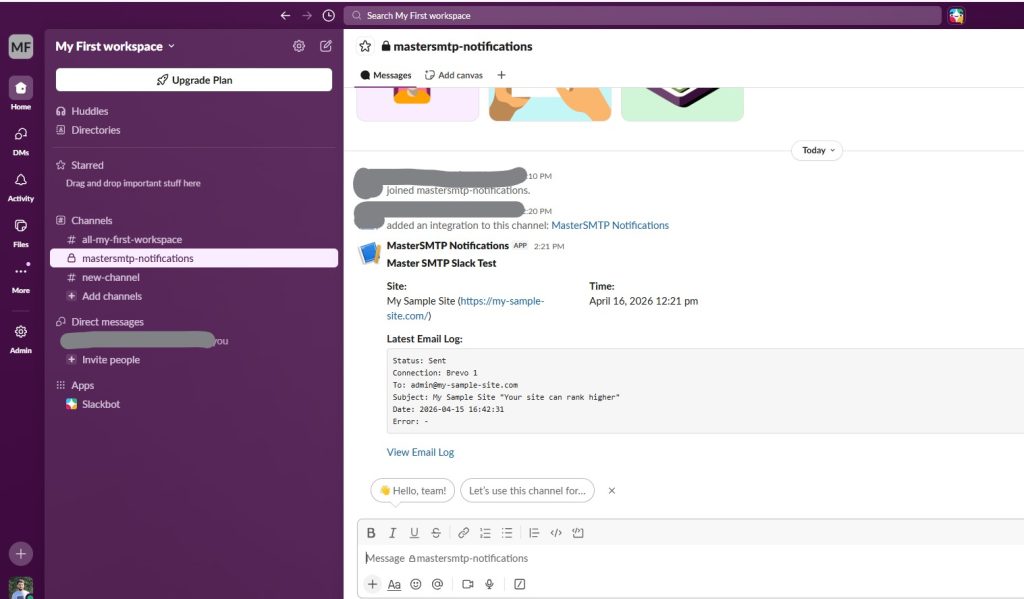Choose the Hello, team! suggestion

(x=413, y=491)
